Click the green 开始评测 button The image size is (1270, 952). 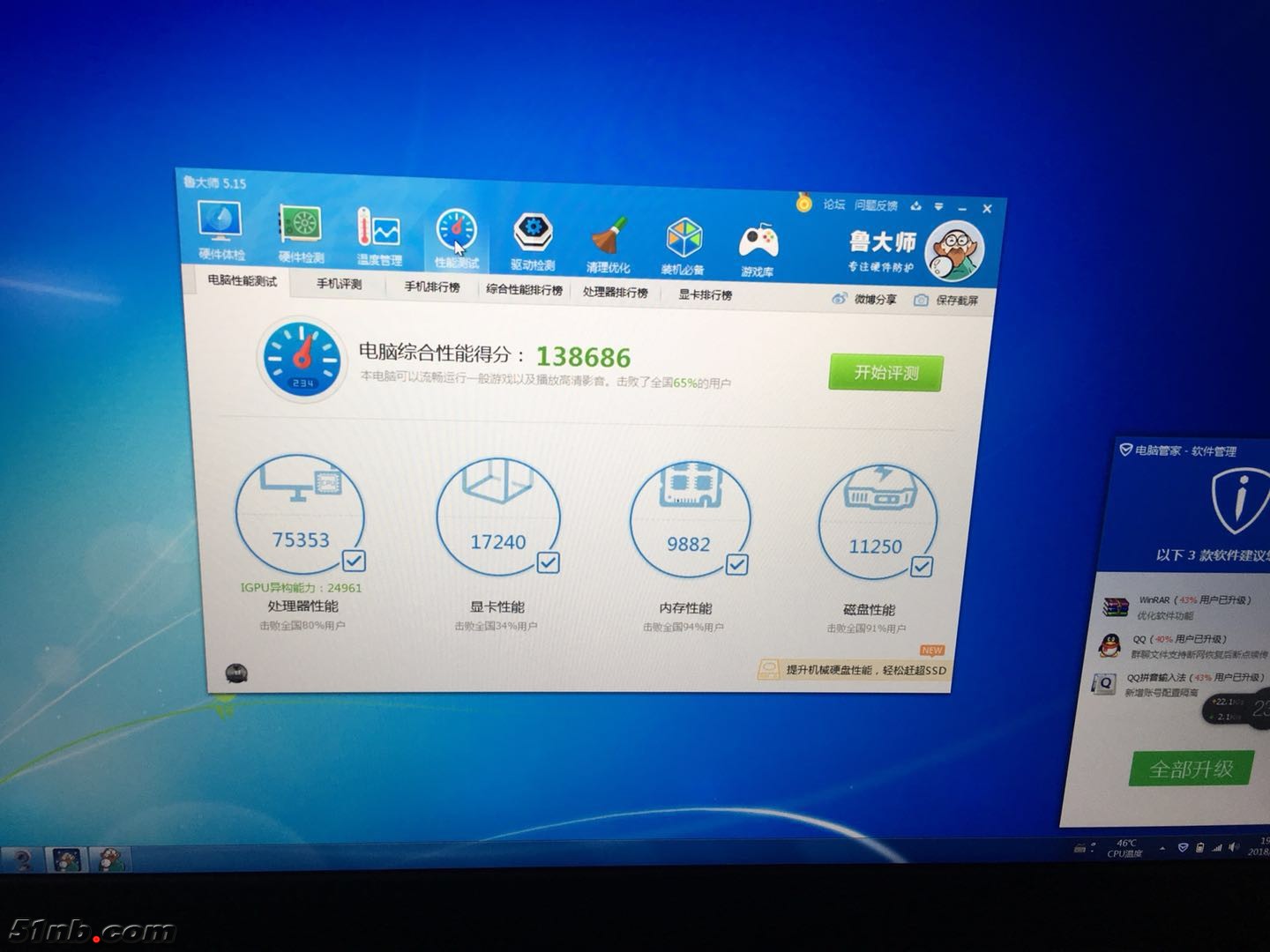click(x=884, y=373)
